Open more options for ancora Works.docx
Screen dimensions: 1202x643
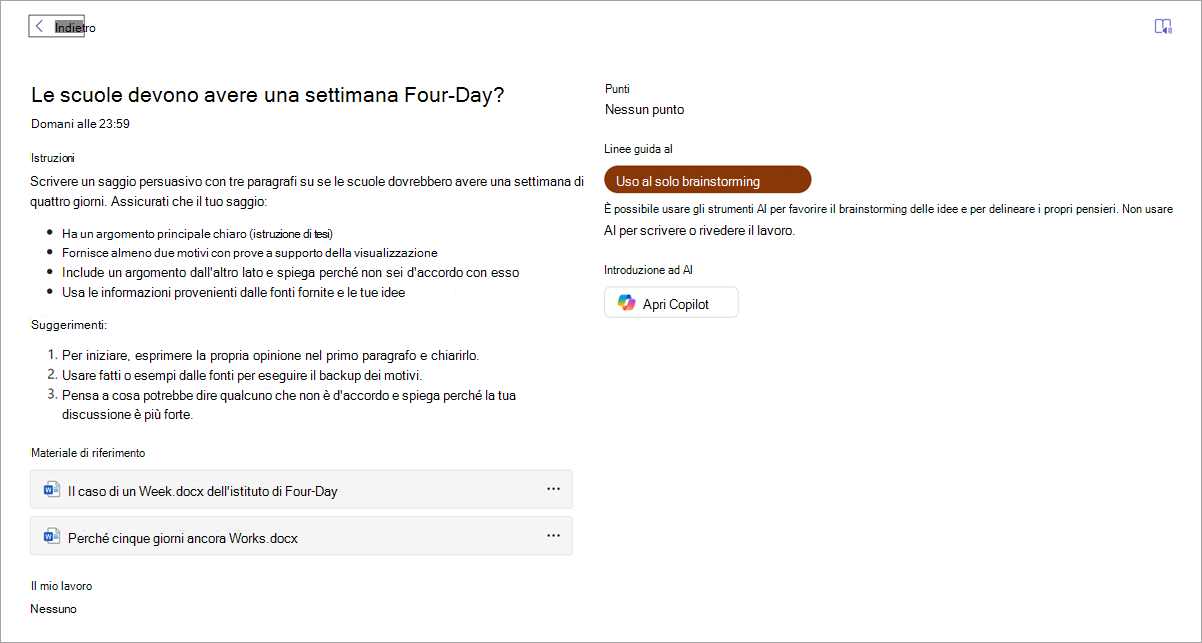(x=553, y=536)
